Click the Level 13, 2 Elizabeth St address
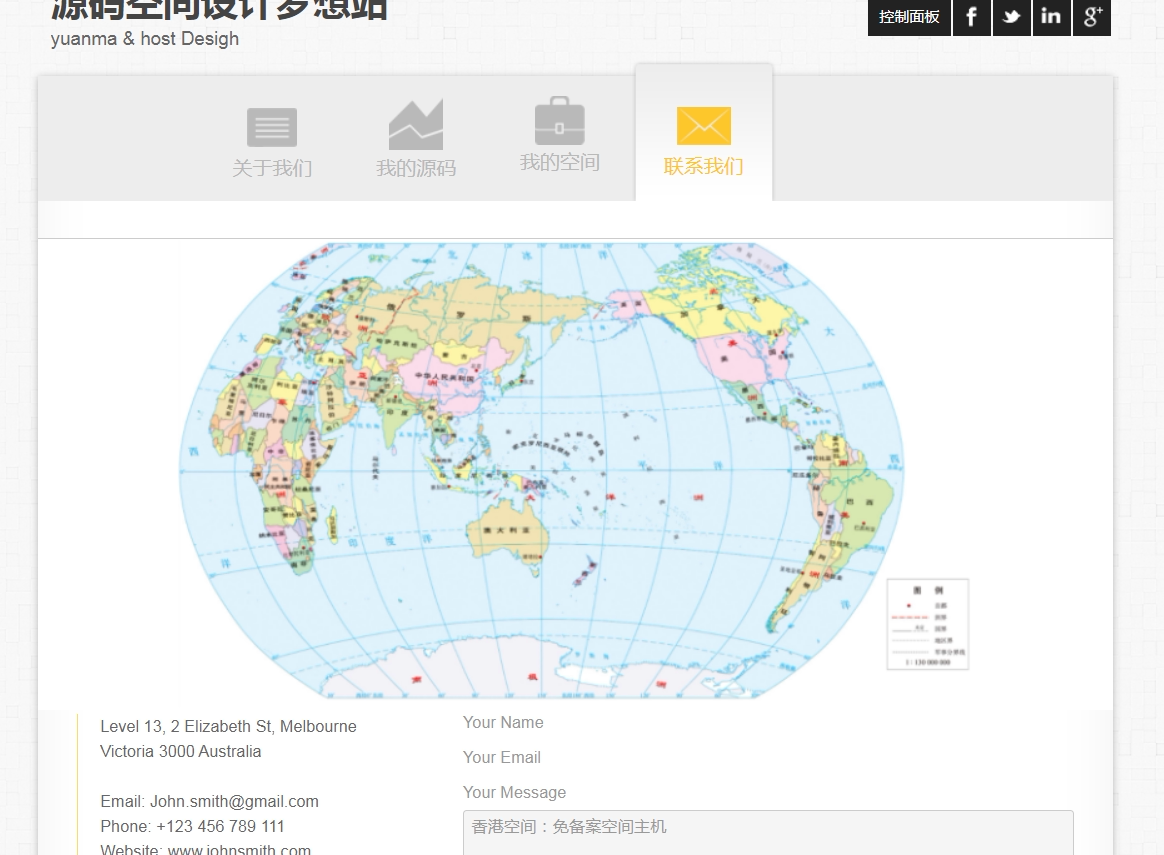 229,727
